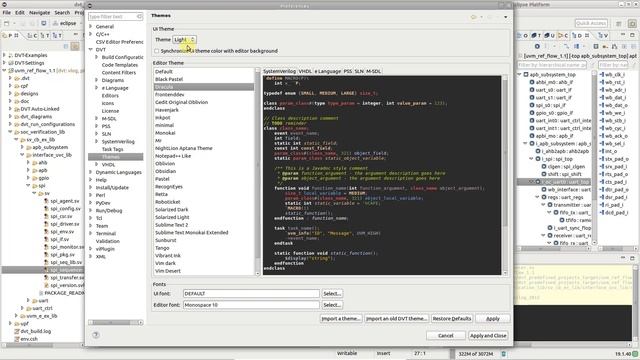This screenshot has width=640, height=360.
Task: Click Collapse All icon in project explorer
Action: (66, 46)
